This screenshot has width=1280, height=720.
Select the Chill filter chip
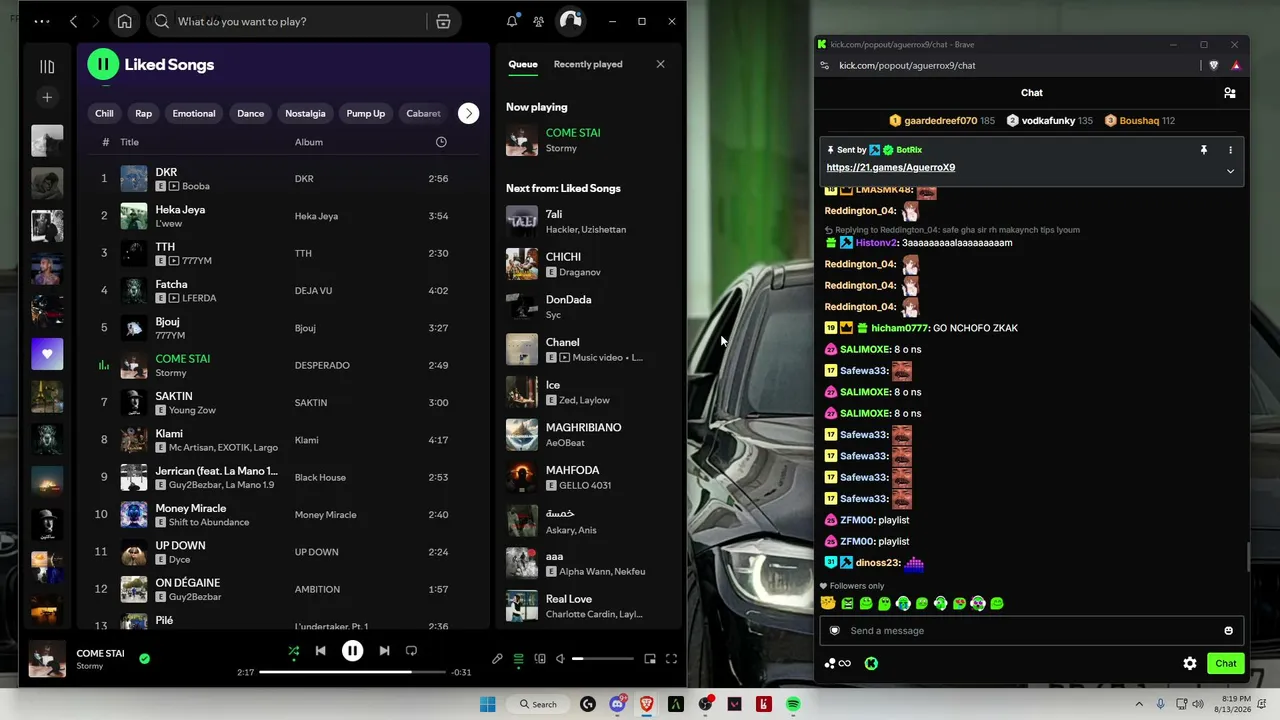(104, 113)
